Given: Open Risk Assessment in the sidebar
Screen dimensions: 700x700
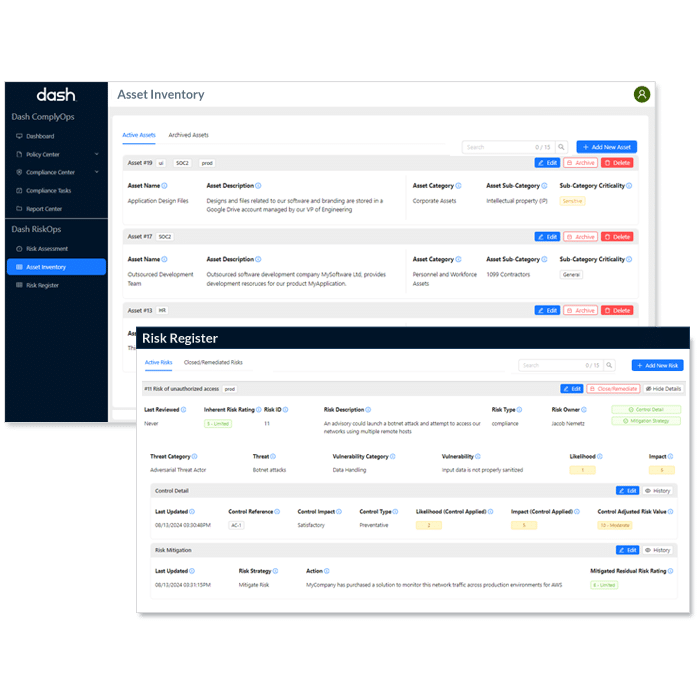Looking at the screenshot, I should coord(42,249).
